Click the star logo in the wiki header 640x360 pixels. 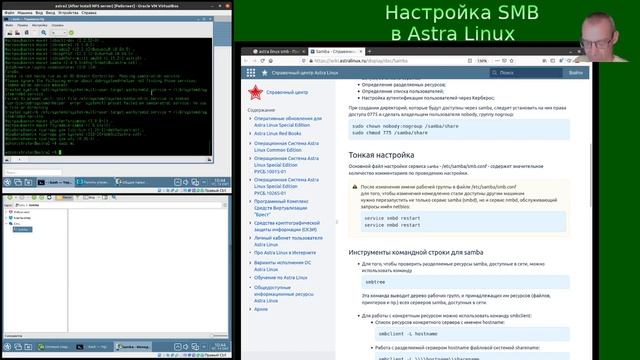pos(264,73)
